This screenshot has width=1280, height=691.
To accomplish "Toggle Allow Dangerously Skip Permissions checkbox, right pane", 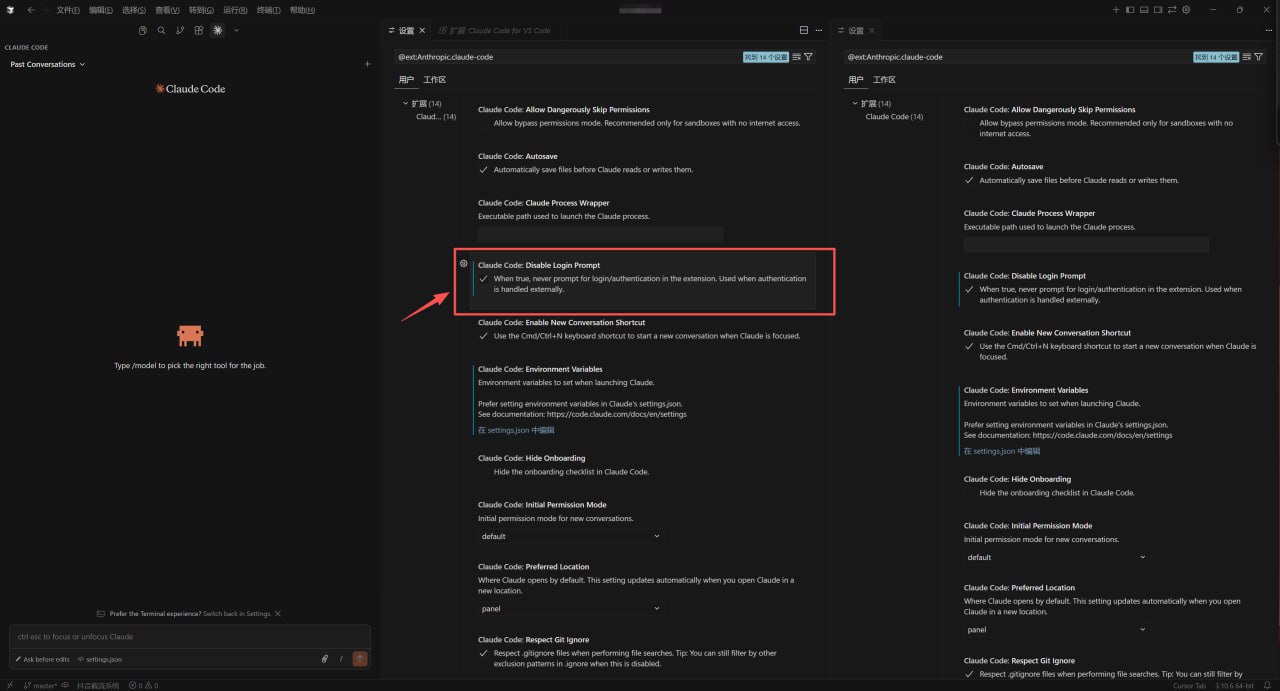I will pos(969,123).
